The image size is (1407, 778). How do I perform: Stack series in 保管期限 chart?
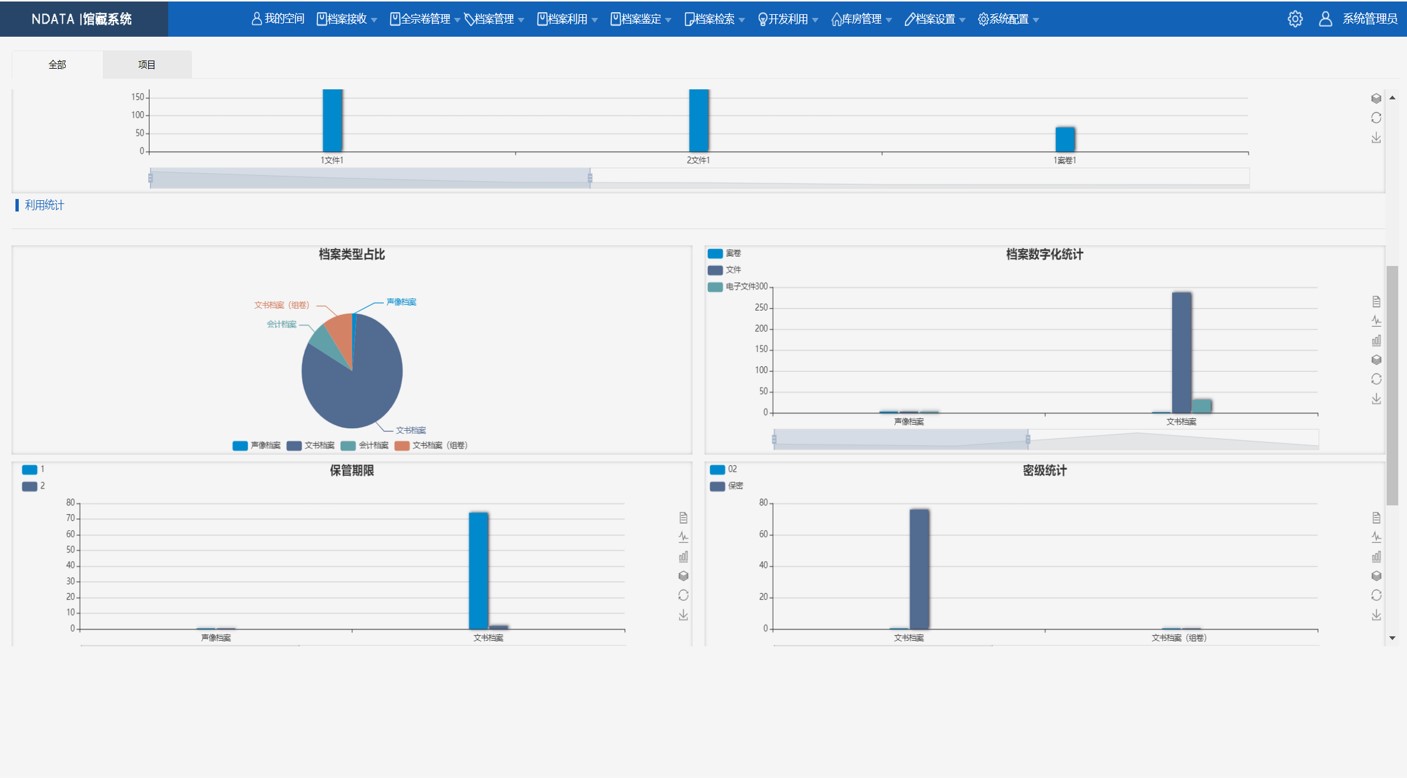tap(683, 576)
